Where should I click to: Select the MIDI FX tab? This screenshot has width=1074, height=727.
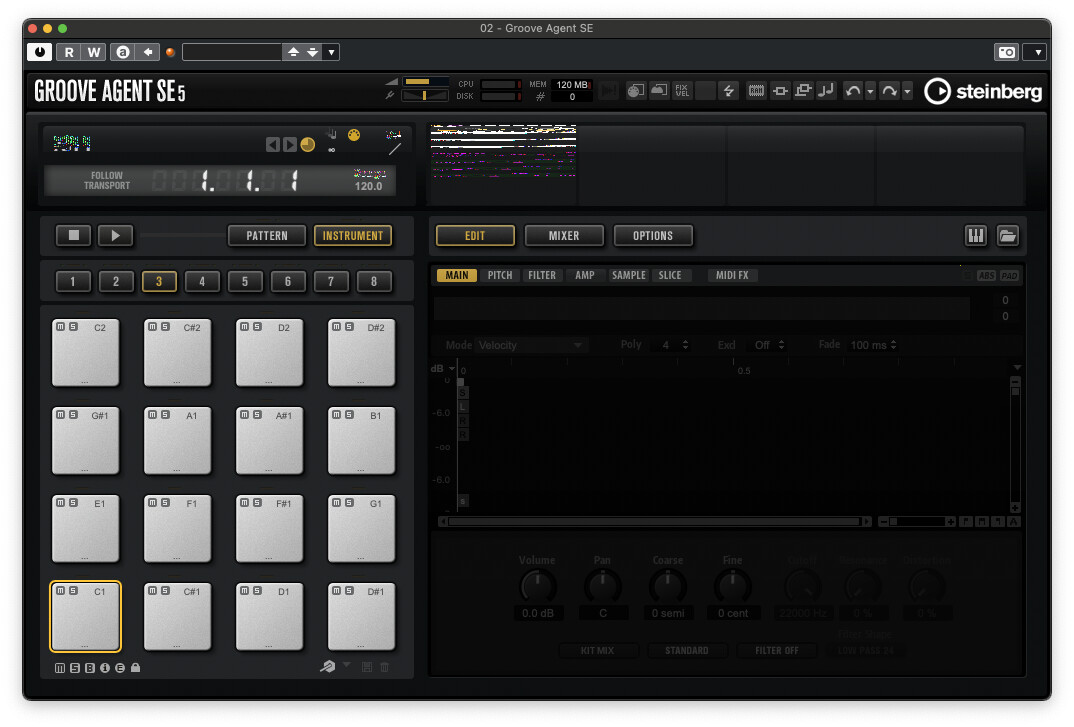(x=732, y=275)
